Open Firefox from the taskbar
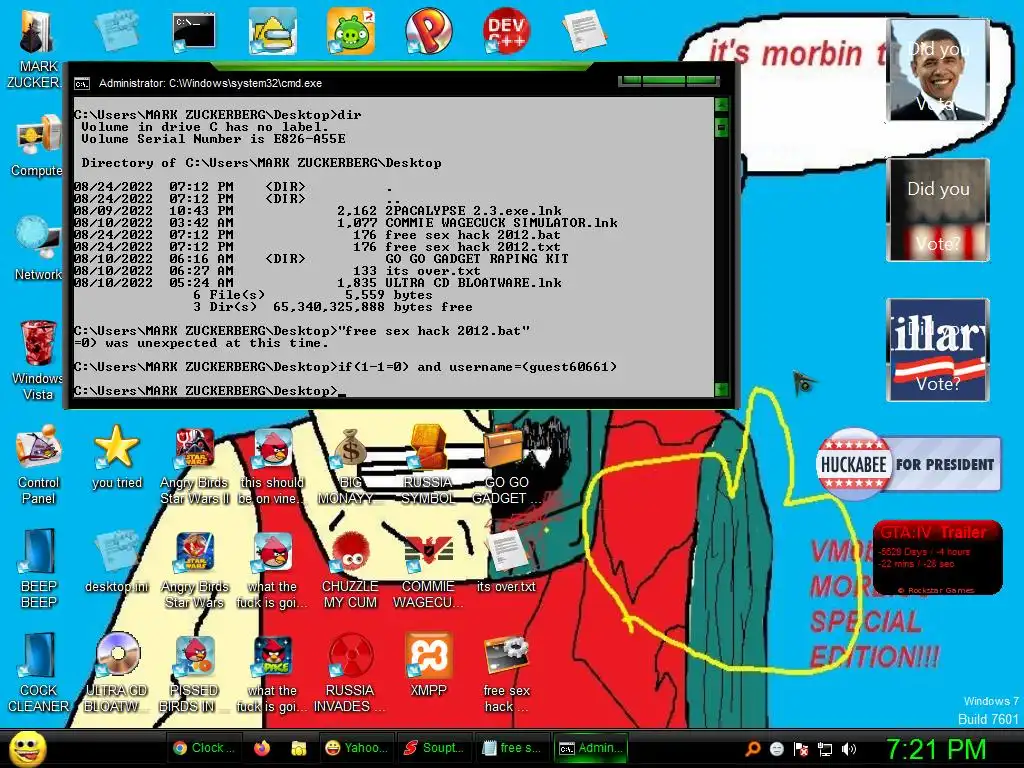This screenshot has width=1024, height=768. point(262,748)
